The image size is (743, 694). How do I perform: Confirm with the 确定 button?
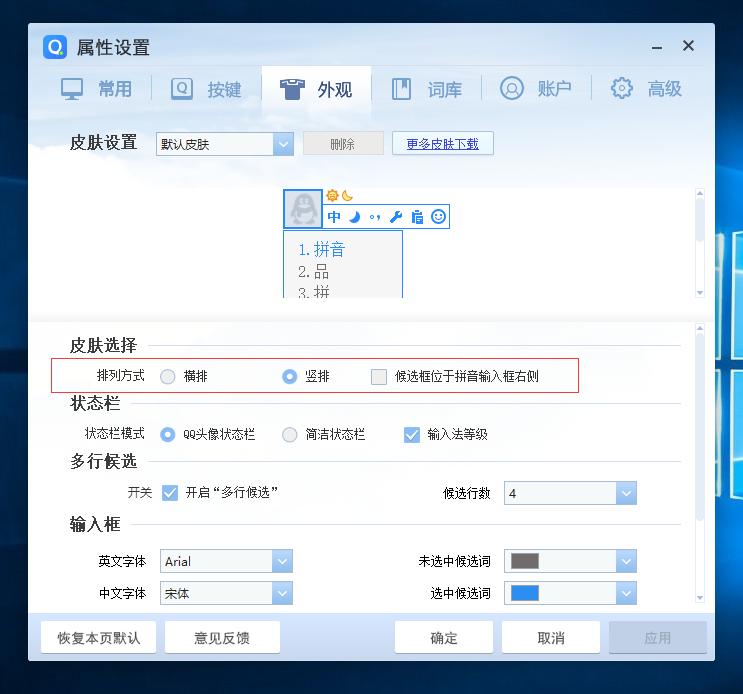(444, 638)
